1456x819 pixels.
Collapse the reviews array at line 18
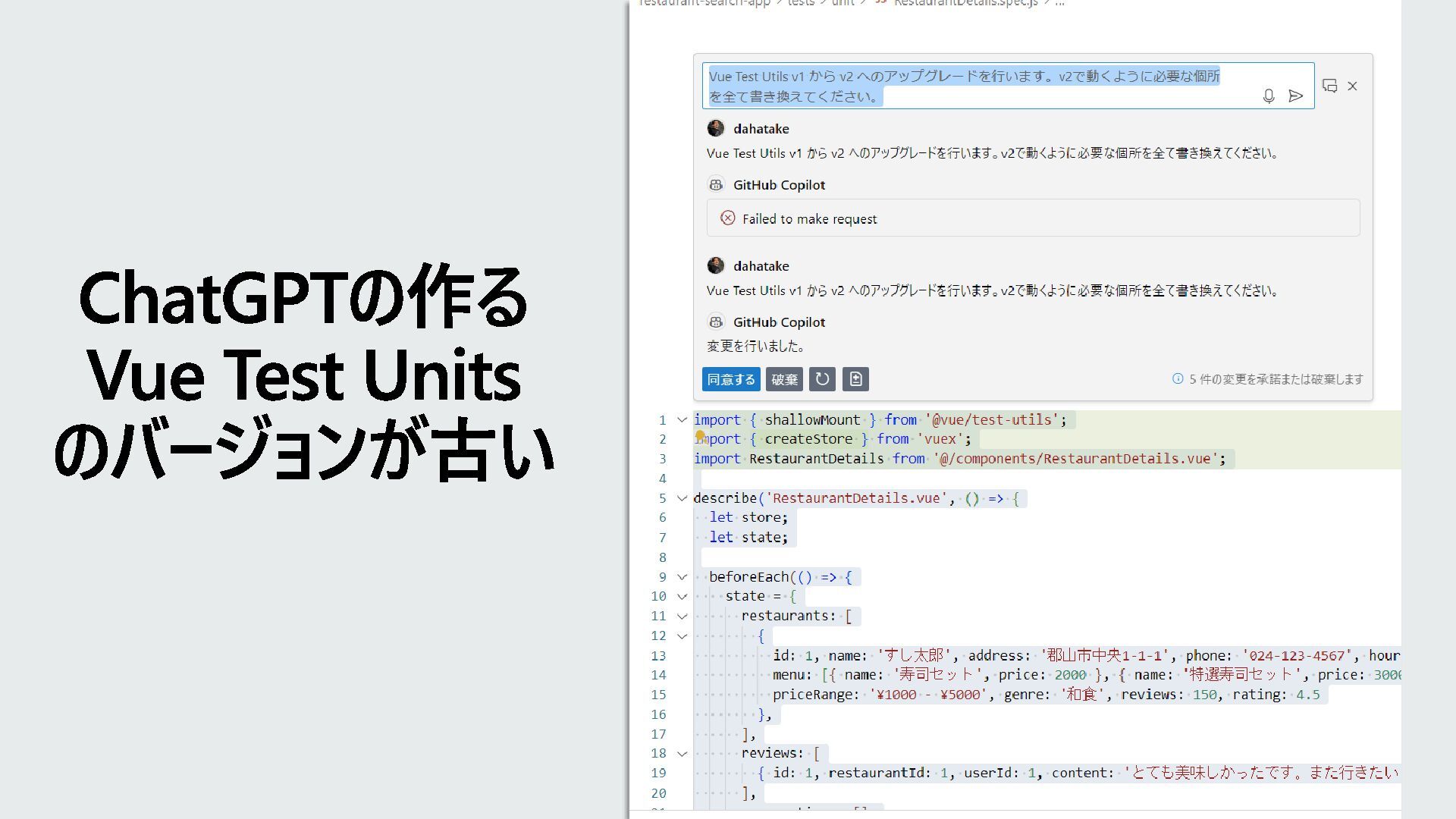click(x=682, y=754)
